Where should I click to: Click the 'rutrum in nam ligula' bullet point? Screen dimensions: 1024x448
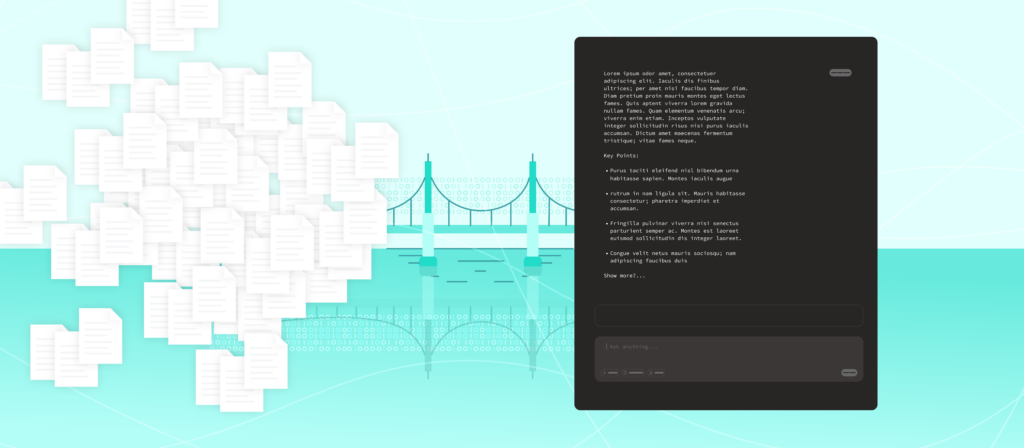pyautogui.click(x=676, y=200)
